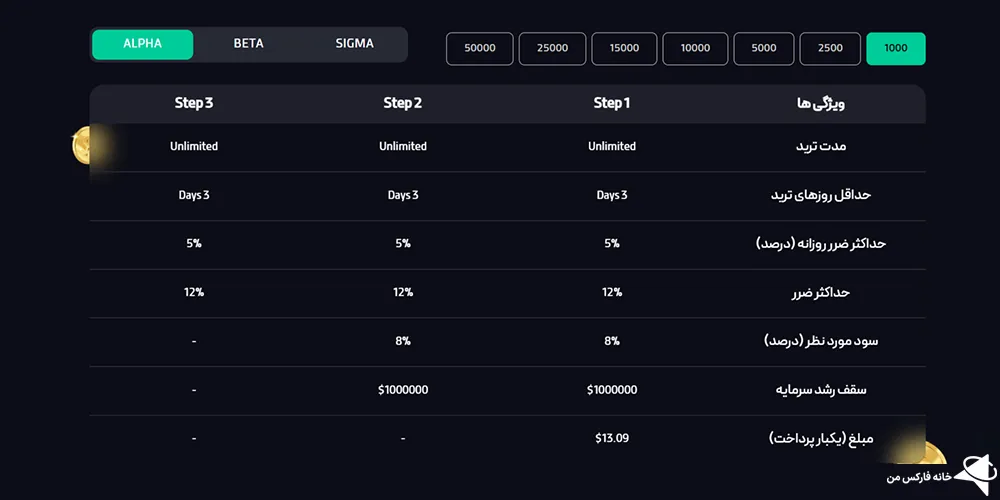The width and height of the screenshot is (1000, 500).
Task: Click the Unlimited value under Step 1
Action: (x=612, y=146)
